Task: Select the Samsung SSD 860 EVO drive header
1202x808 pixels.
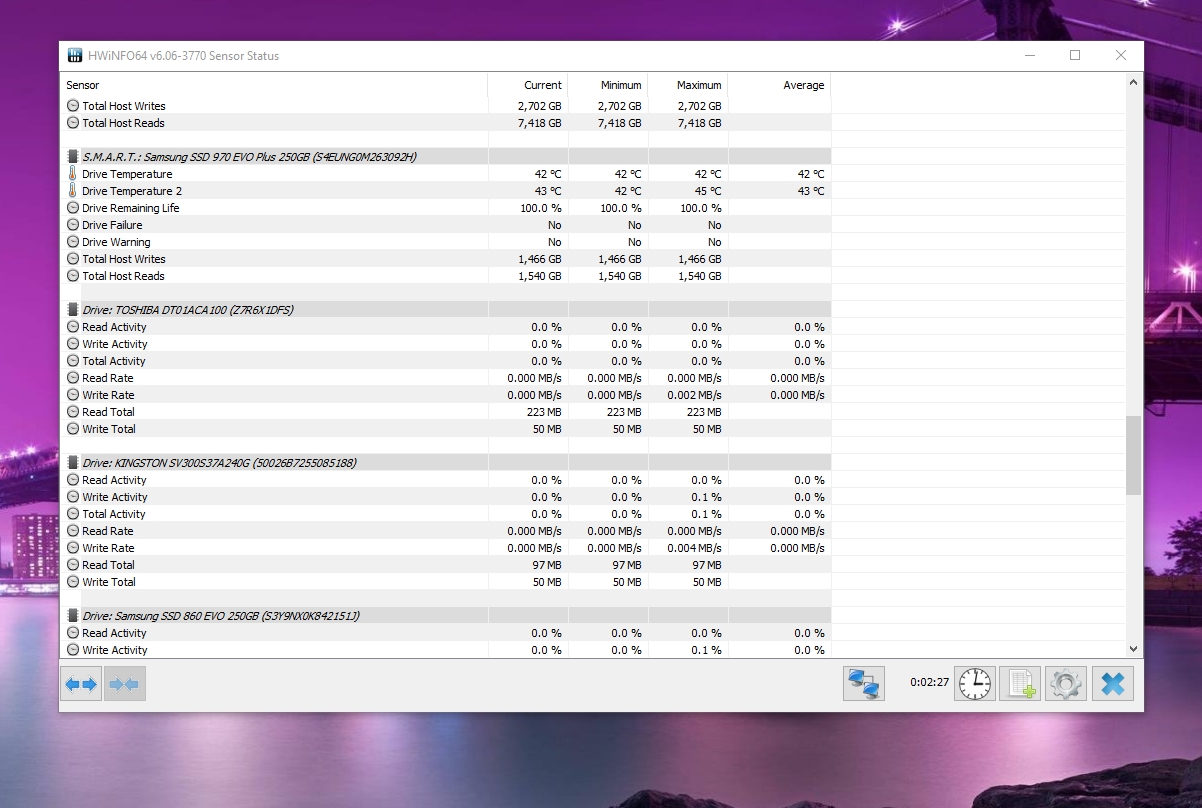Action: [445, 616]
